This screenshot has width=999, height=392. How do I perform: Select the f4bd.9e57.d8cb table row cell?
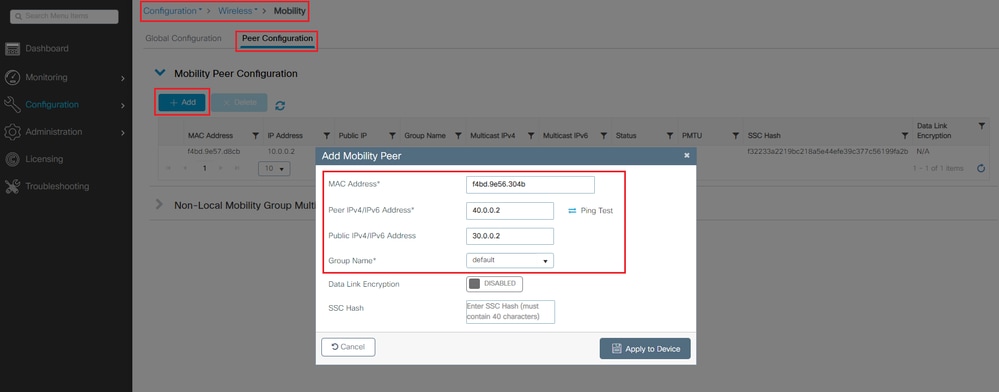click(214, 151)
